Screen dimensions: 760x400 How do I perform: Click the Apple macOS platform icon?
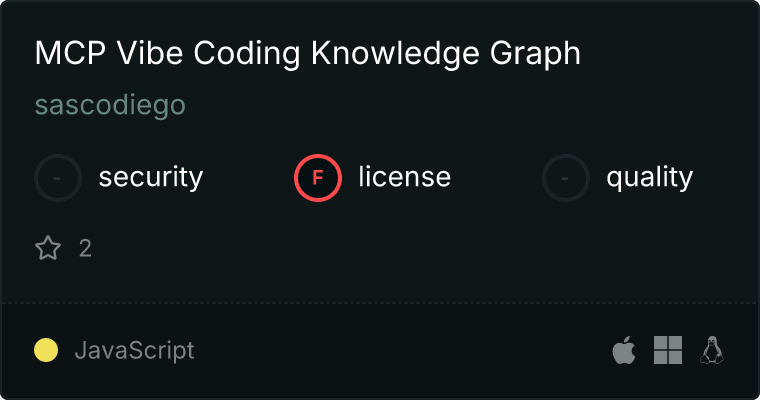(623, 350)
